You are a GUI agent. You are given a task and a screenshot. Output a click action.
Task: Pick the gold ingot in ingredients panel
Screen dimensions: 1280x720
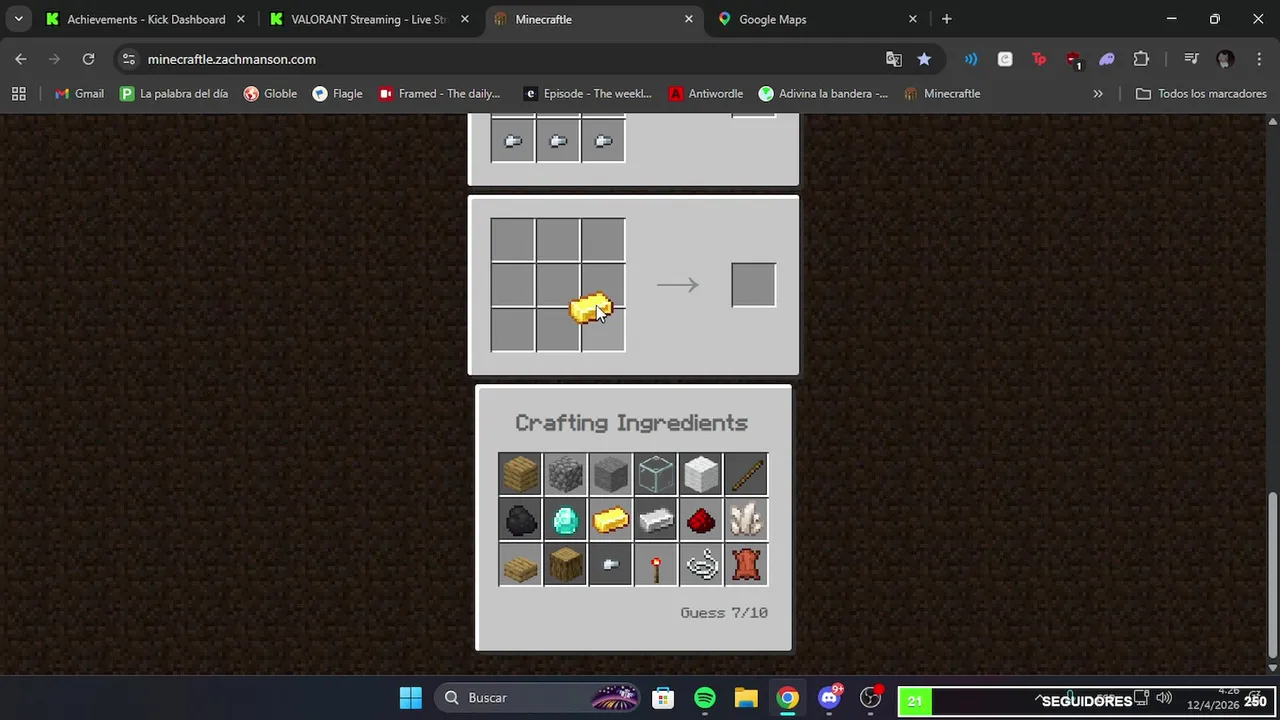tap(610, 520)
